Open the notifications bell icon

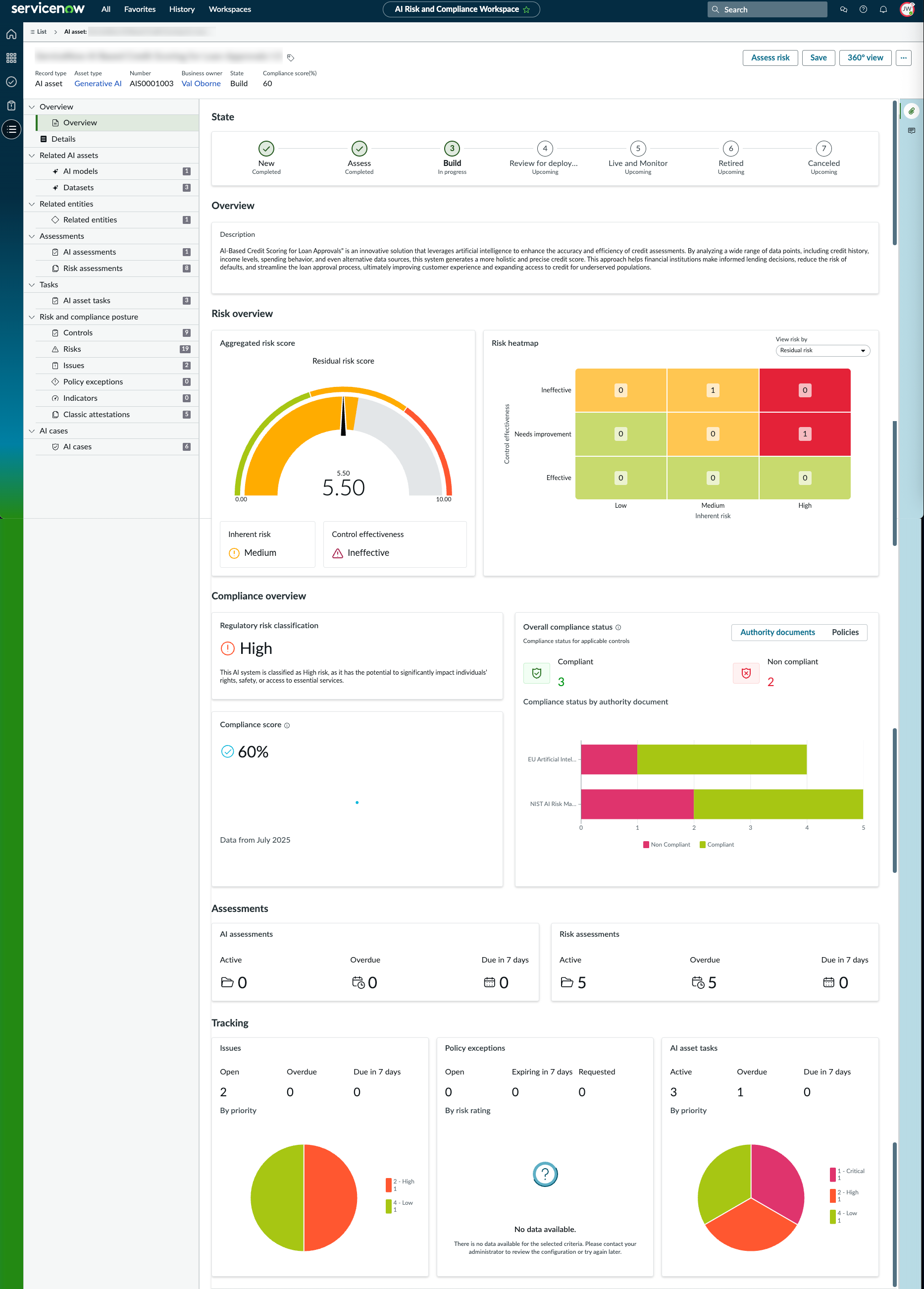(x=883, y=9)
